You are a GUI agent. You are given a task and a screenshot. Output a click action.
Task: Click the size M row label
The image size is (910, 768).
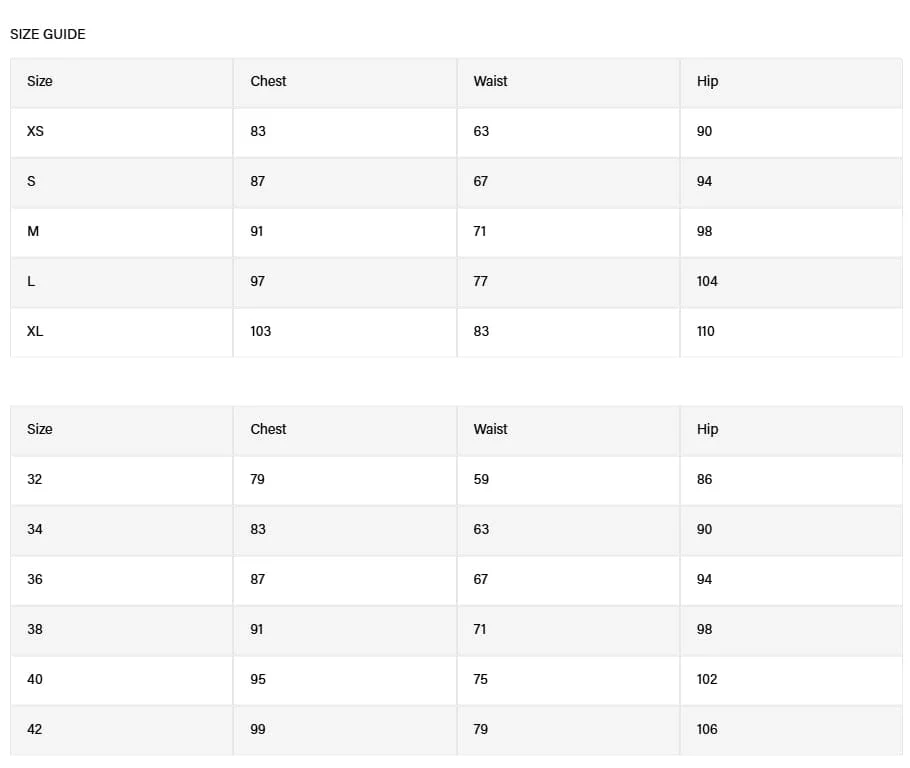[x=33, y=232]
